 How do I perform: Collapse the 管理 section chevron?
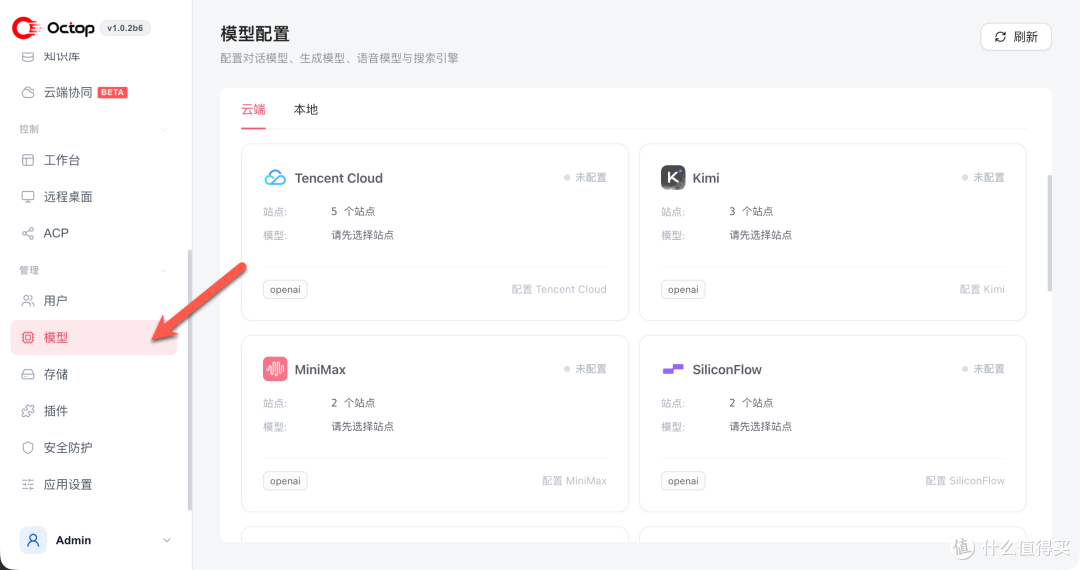[x=164, y=271]
